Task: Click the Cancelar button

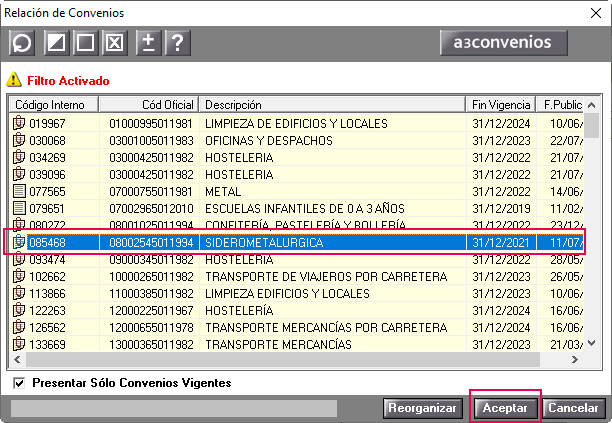Action: coord(574,408)
